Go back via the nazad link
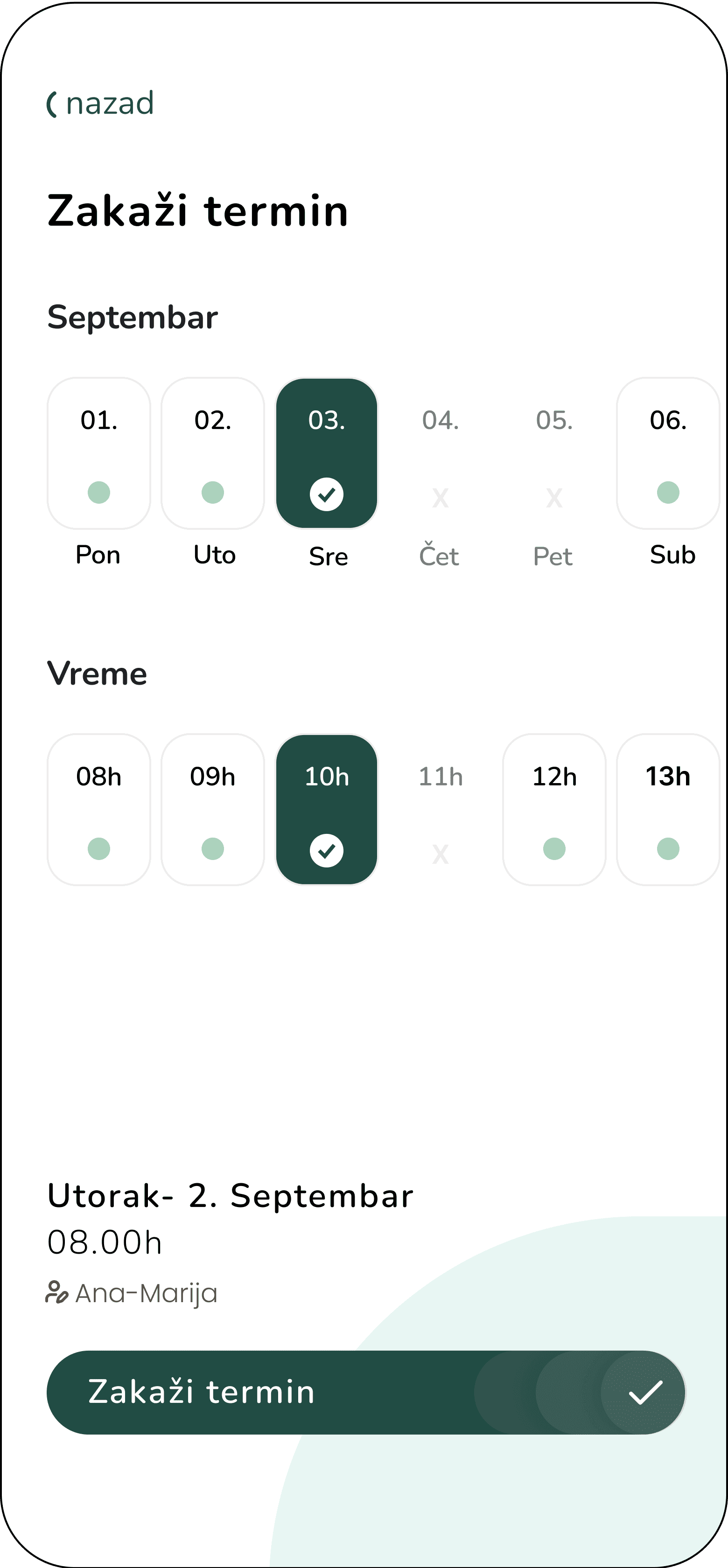This screenshot has height=1568, width=728. pos(110,104)
